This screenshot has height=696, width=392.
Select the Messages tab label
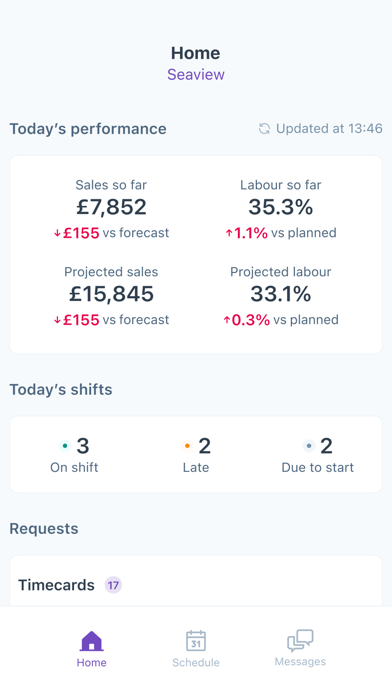pos(300,662)
